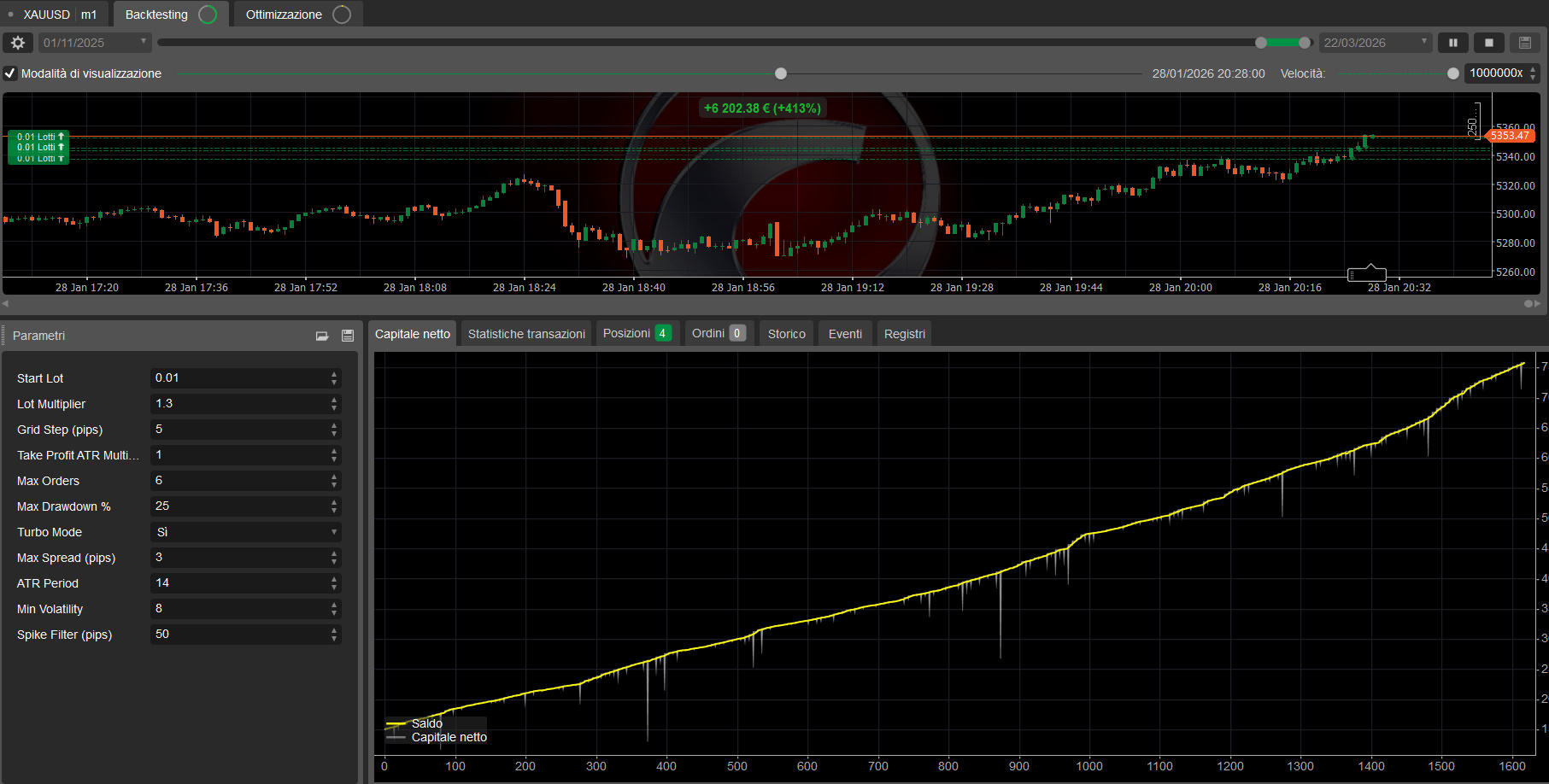Open the Statistiche transazioni tab
The image size is (1549, 784).
click(x=526, y=334)
